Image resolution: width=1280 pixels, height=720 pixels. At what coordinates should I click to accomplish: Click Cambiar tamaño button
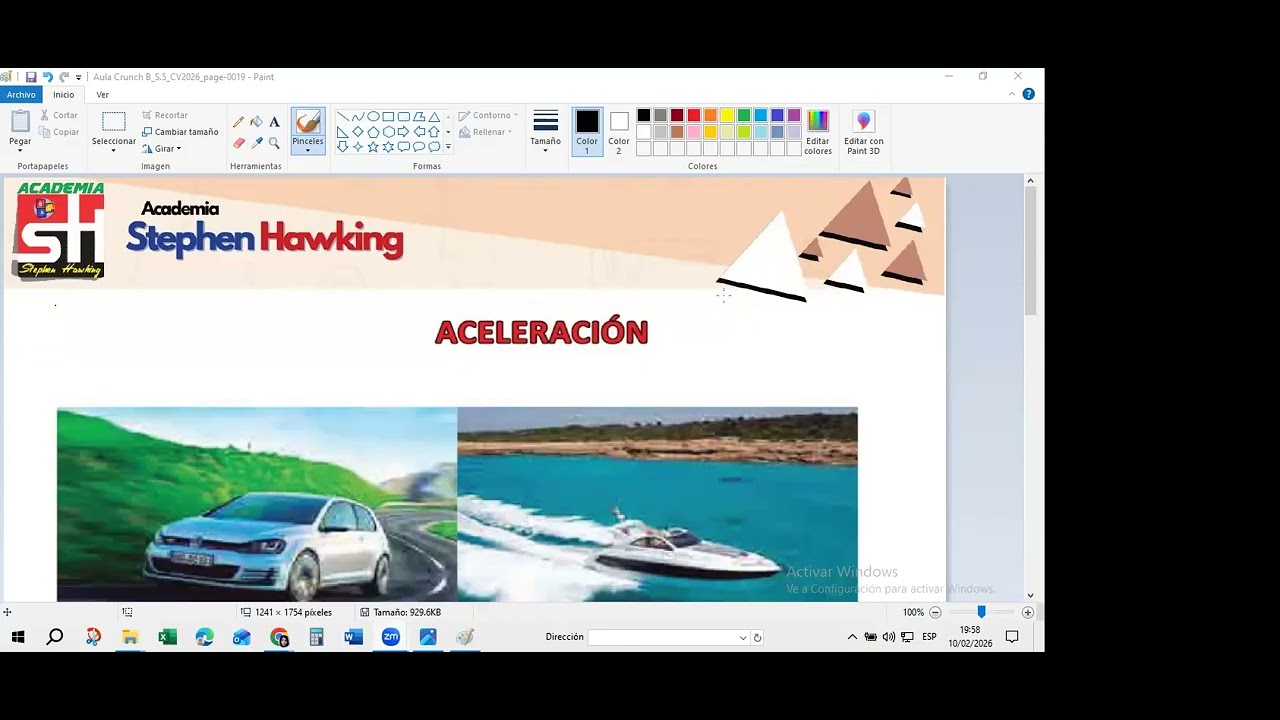coord(180,132)
